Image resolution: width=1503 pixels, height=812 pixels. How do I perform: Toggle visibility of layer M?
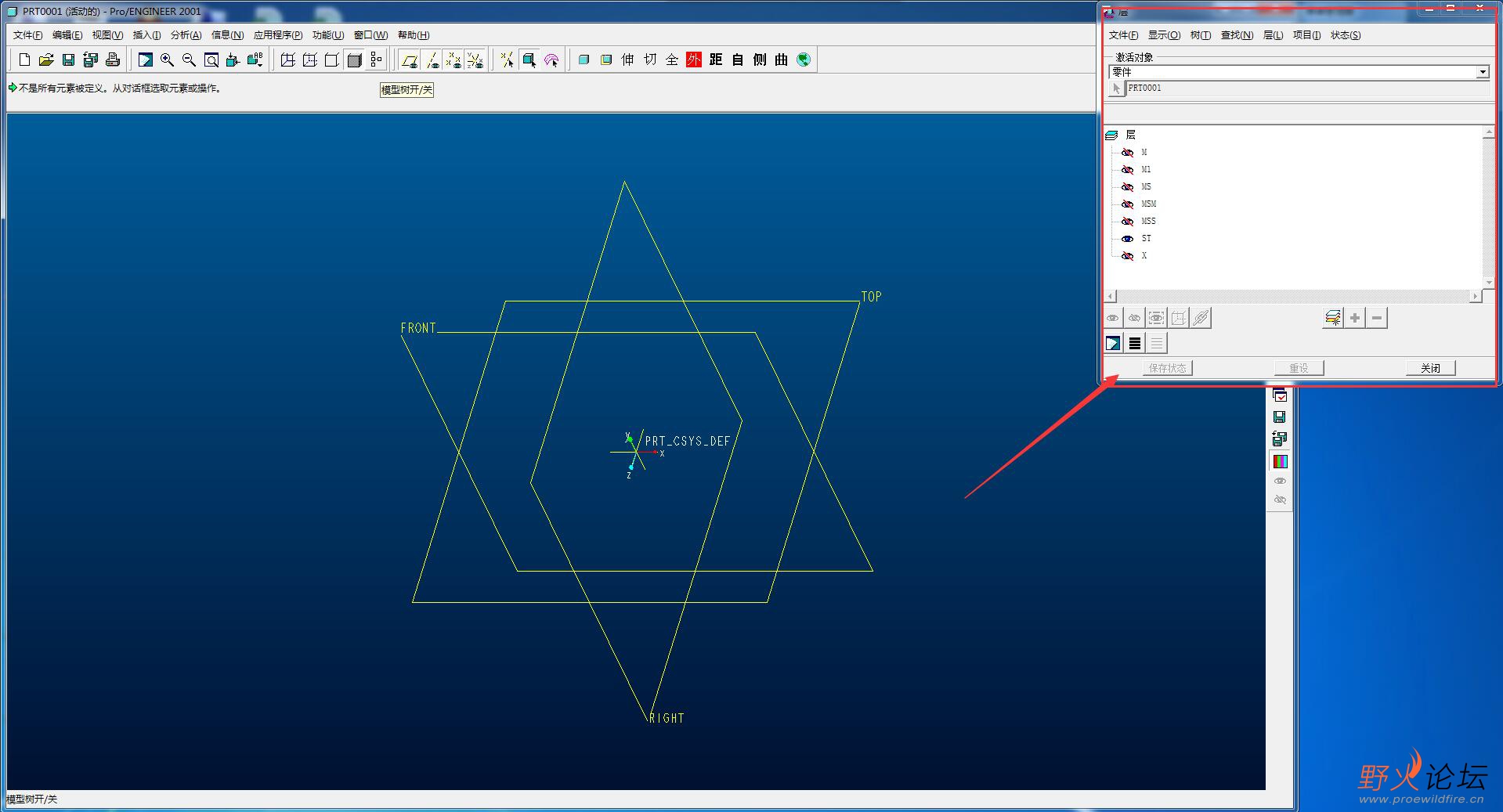point(1128,153)
